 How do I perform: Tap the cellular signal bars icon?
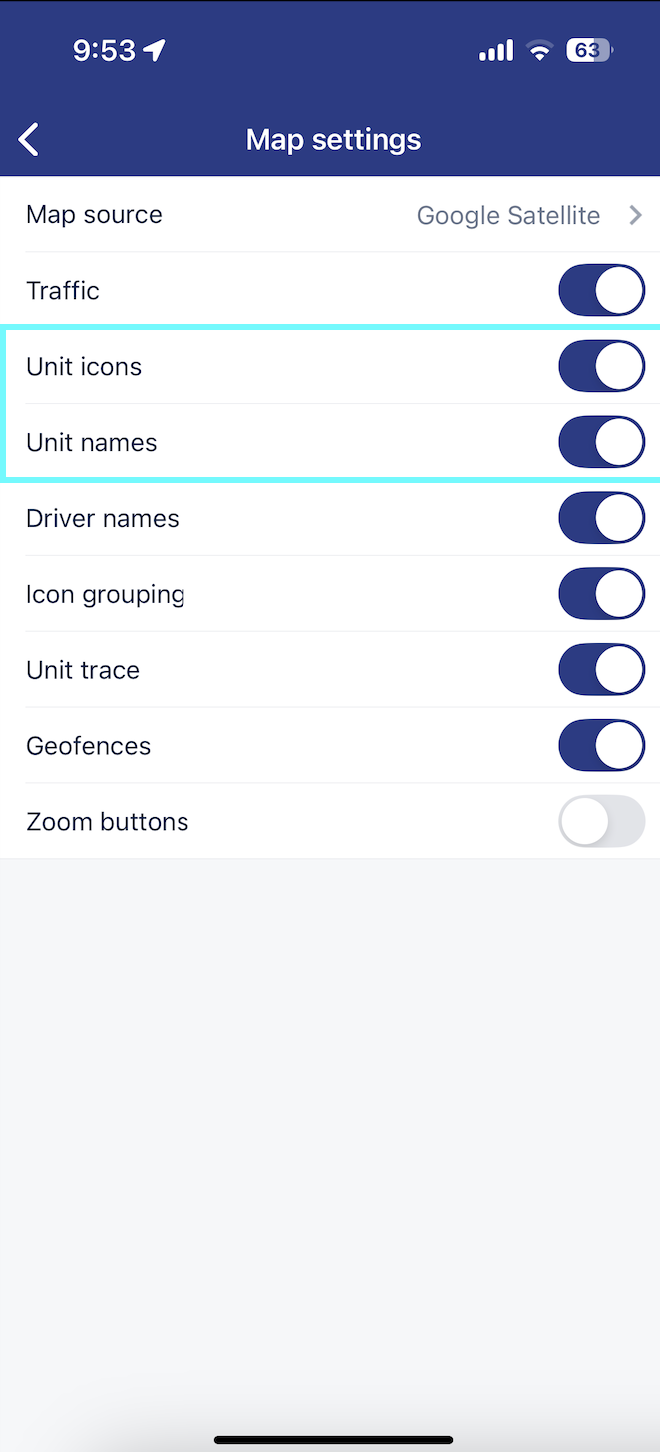pyautogui.click(x=496, y=51)
